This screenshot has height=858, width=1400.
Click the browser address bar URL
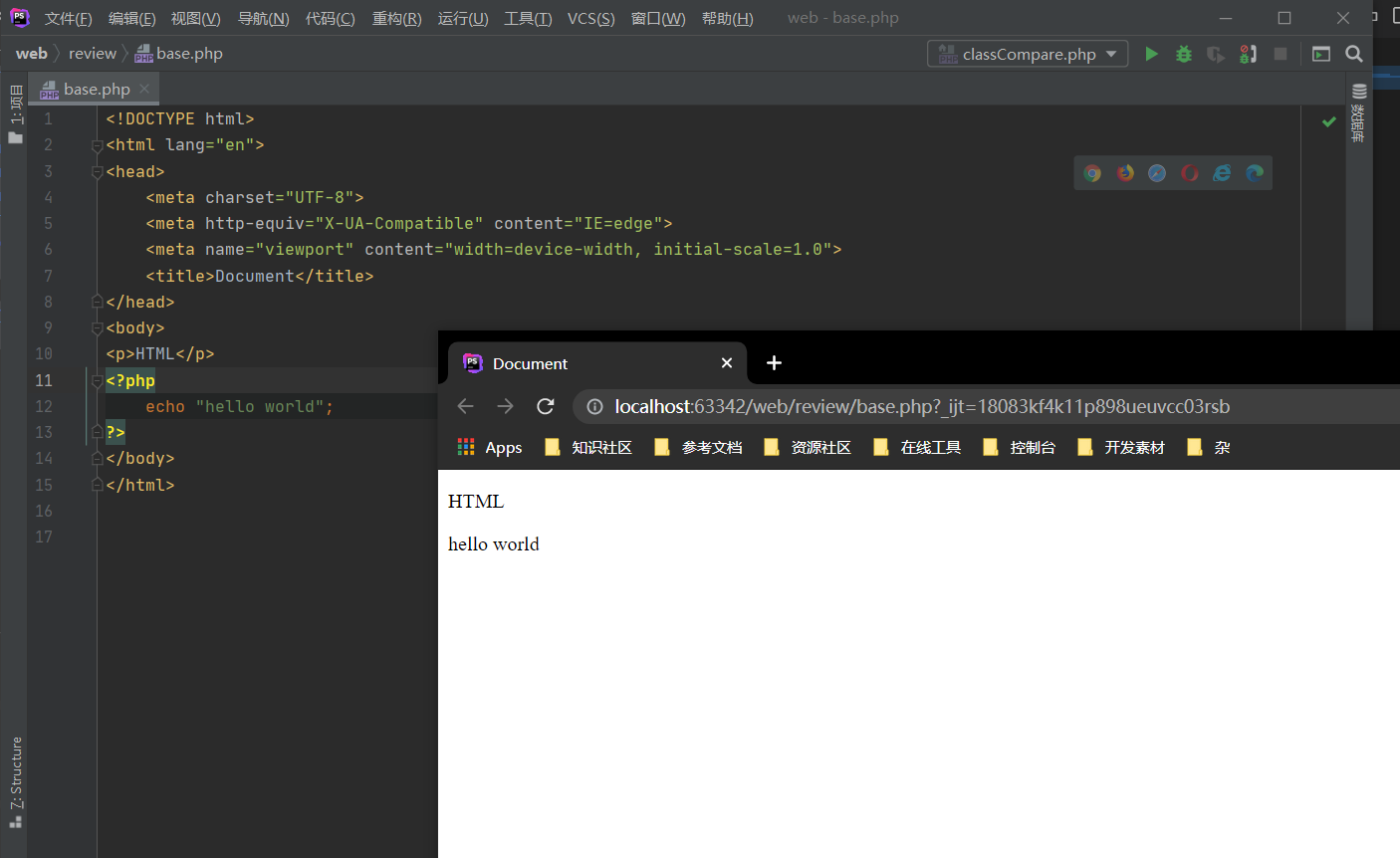click(922, 406)
